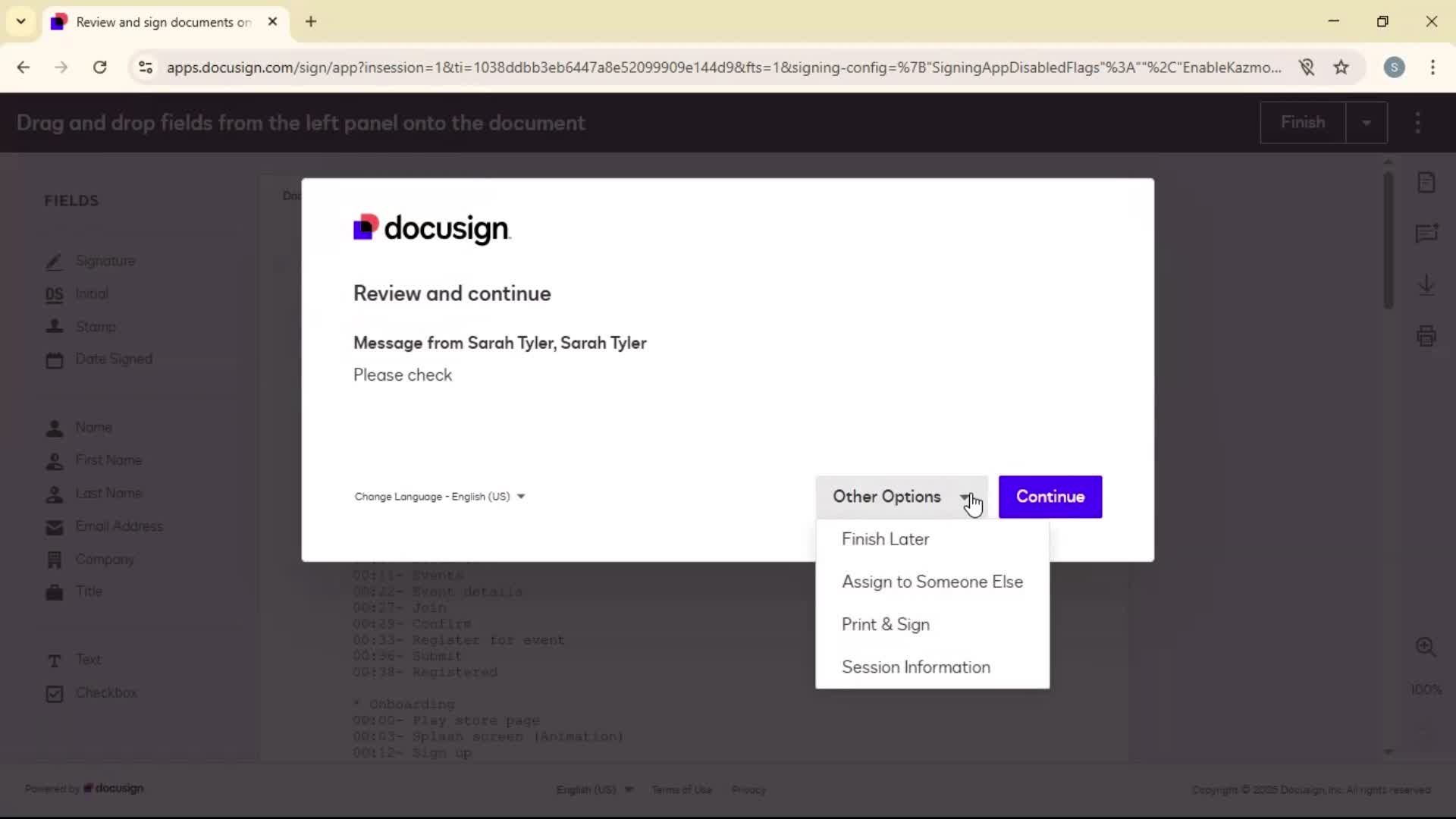Download the document via arrow icon
The image size is (1456, 819).
1426,285
